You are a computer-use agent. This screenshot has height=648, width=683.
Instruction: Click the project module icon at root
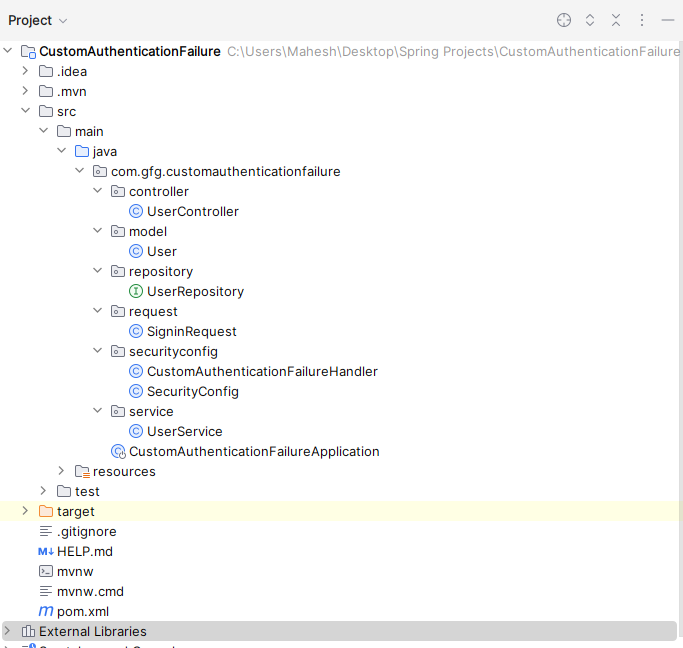point(28,51)
